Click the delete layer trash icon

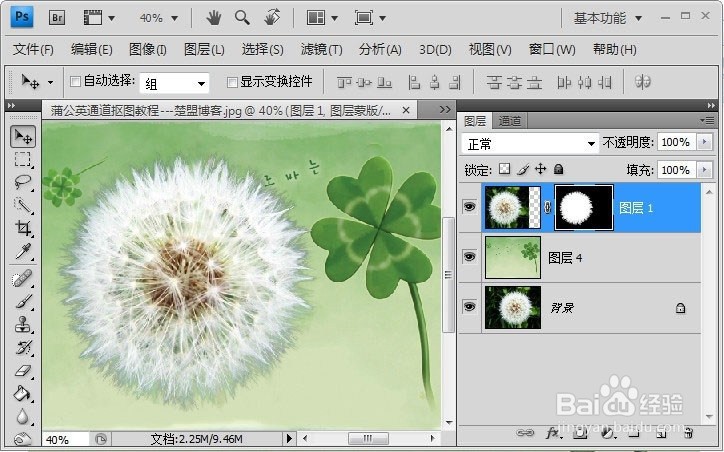point(688,433)
